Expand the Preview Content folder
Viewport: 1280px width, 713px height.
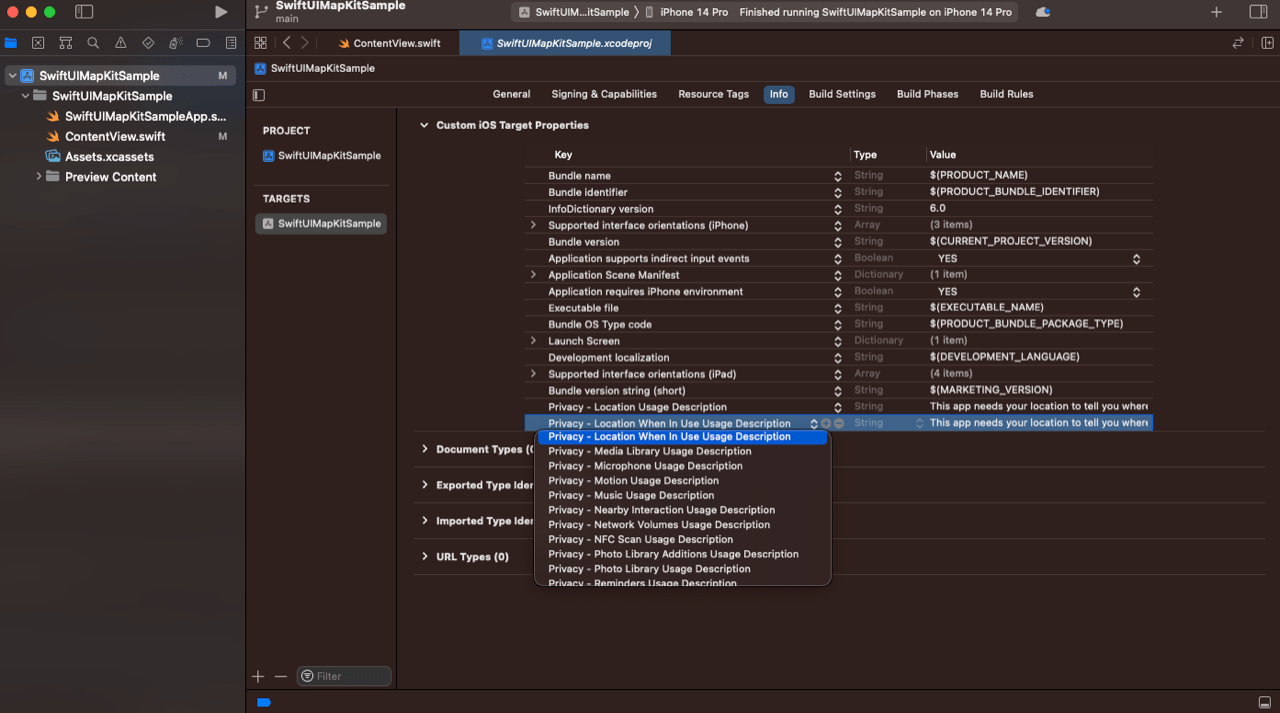39,177
